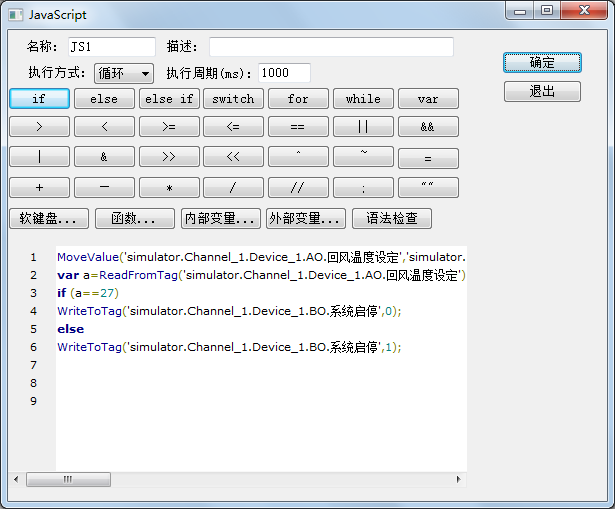Insert the plus + operator
Screen dimensions: 615x509
tap(39, 187)
